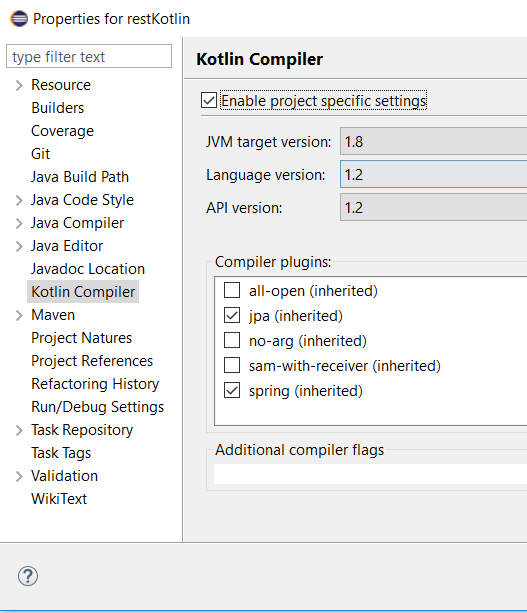Select the Java Compiler label
Viewport: 527px width, 613px height.
pyautogui.click(x=77, y=223)
